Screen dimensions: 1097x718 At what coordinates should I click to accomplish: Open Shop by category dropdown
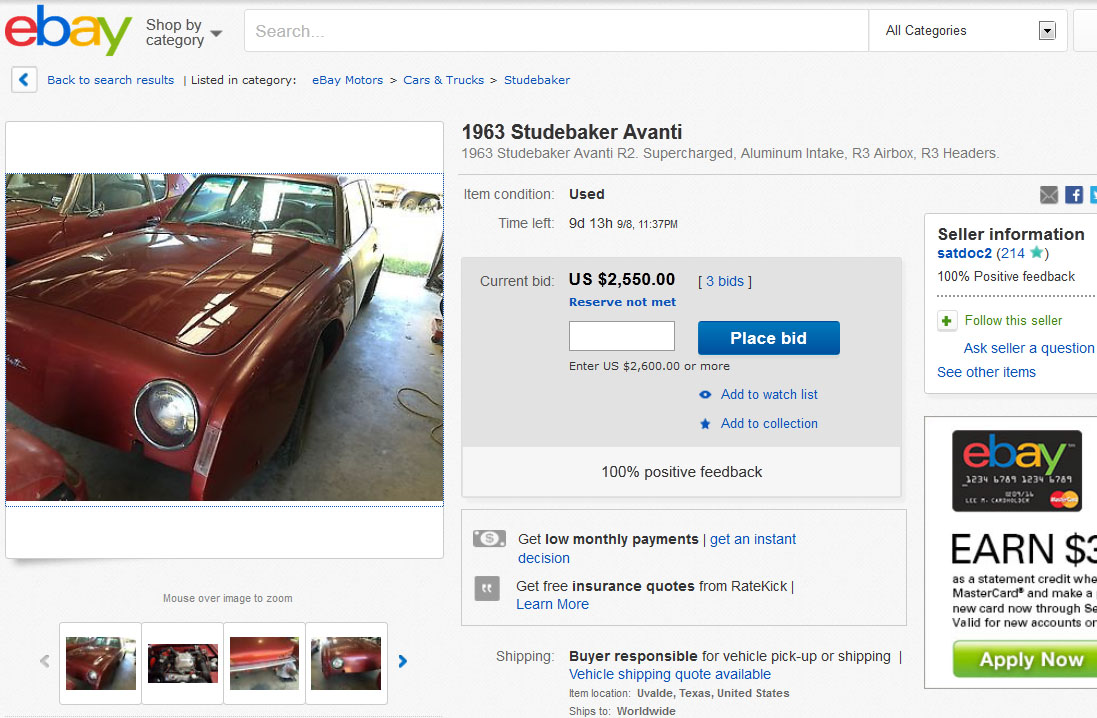[183, 32]
